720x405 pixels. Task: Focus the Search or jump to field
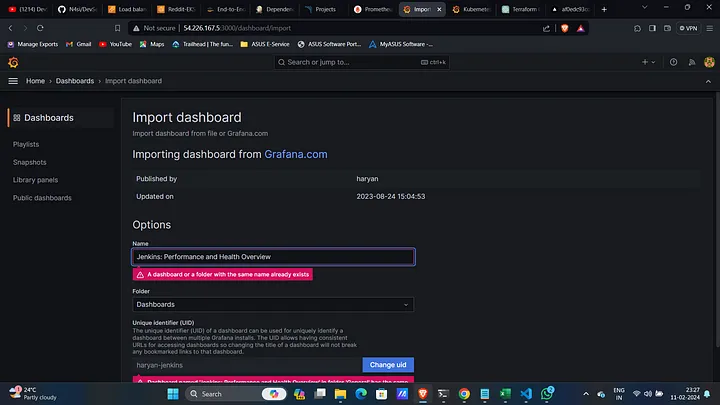pos(362,62)
